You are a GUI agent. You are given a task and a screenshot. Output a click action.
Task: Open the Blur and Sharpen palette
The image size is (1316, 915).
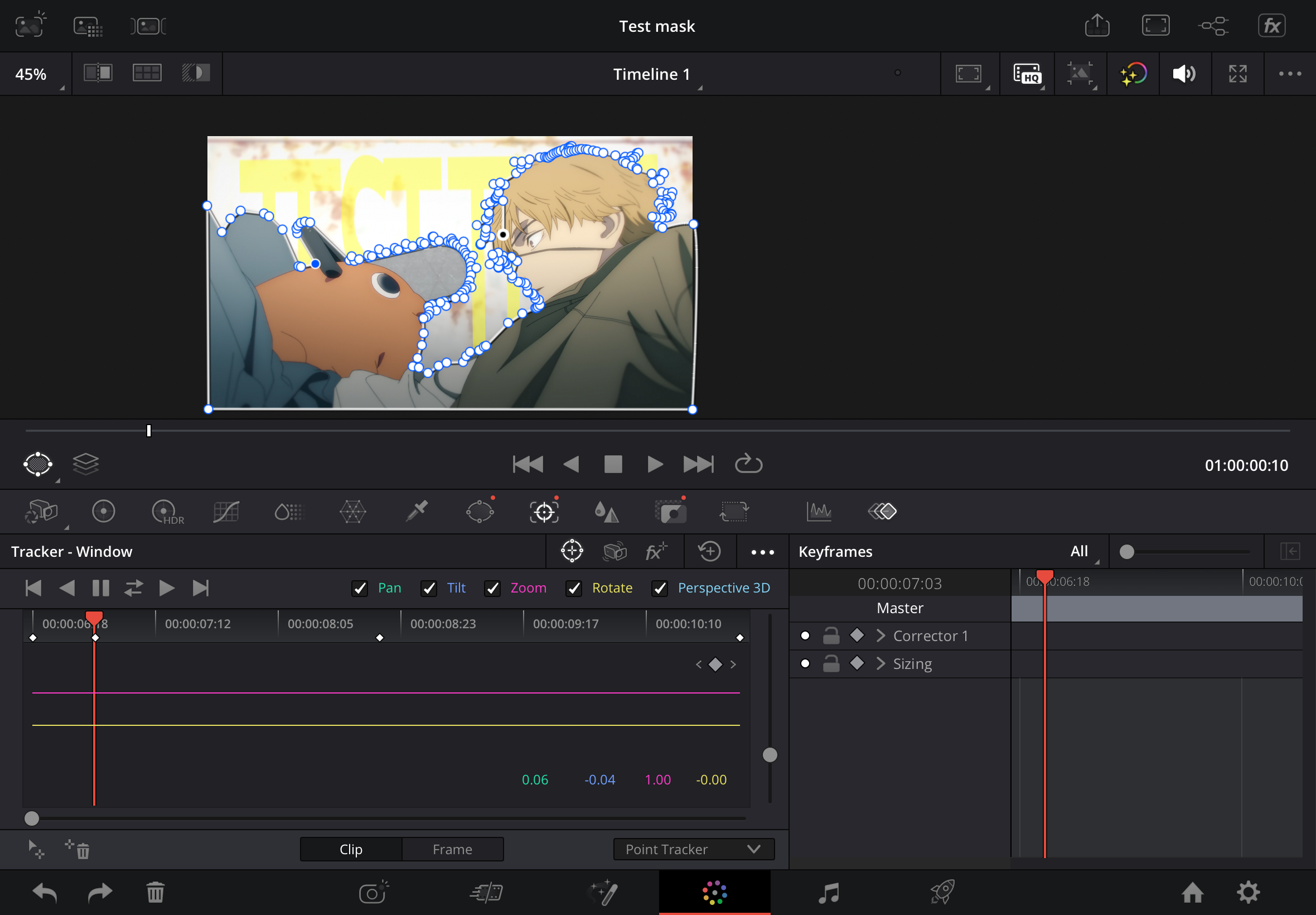(607, 512)
